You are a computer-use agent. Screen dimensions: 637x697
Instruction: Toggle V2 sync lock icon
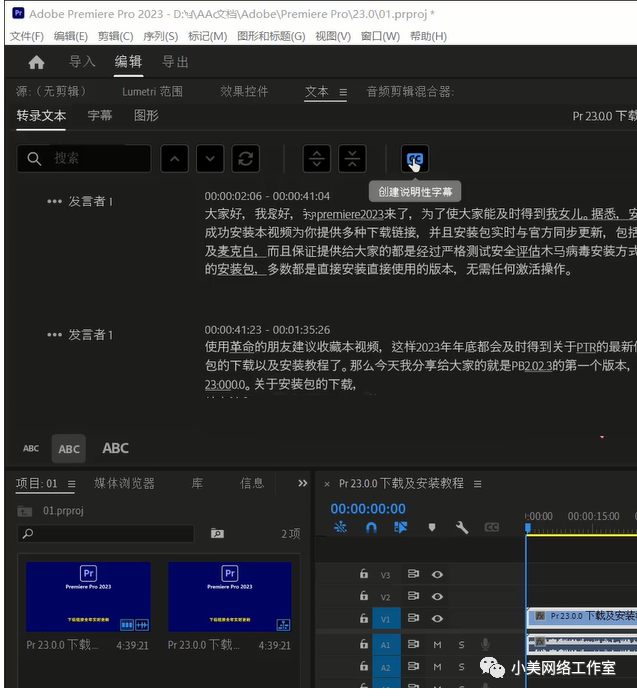[413, 596]
